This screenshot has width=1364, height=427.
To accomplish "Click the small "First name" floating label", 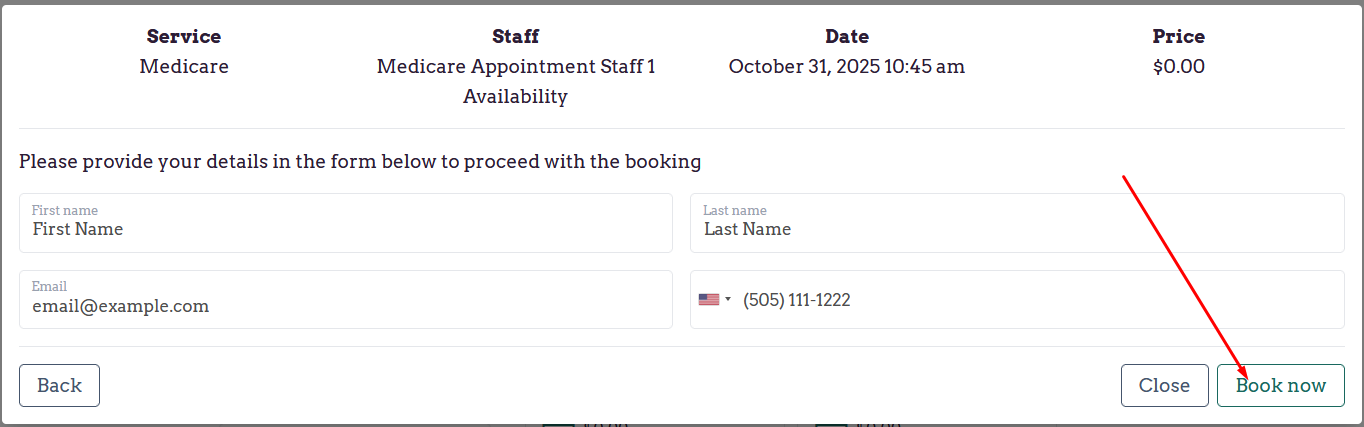I will (65, 210).
